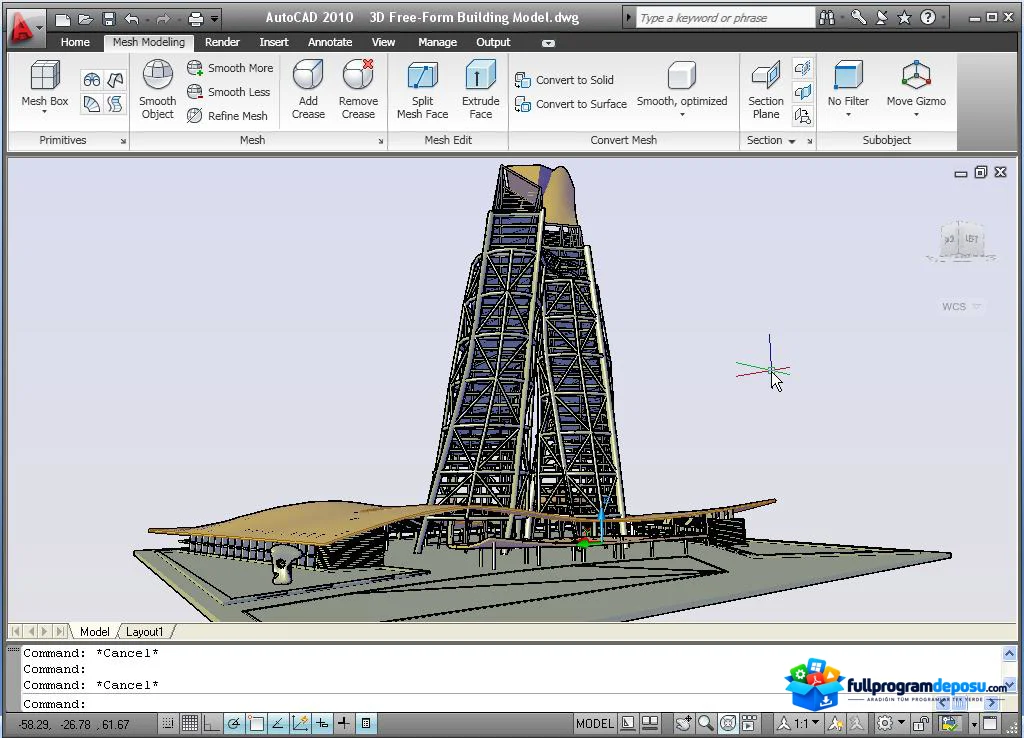Toggle Polar Tracking in status bar

tap(234, 723)
